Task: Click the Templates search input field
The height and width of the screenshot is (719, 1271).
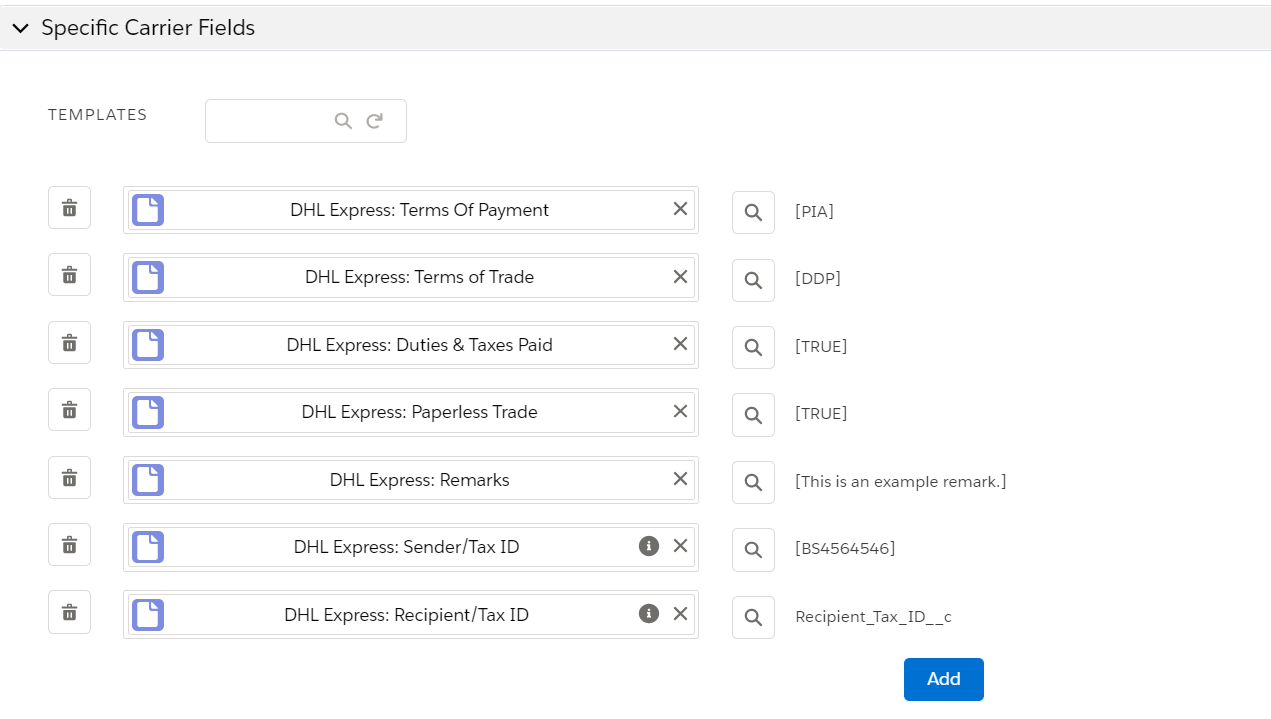Action: [x=306, y=121]
